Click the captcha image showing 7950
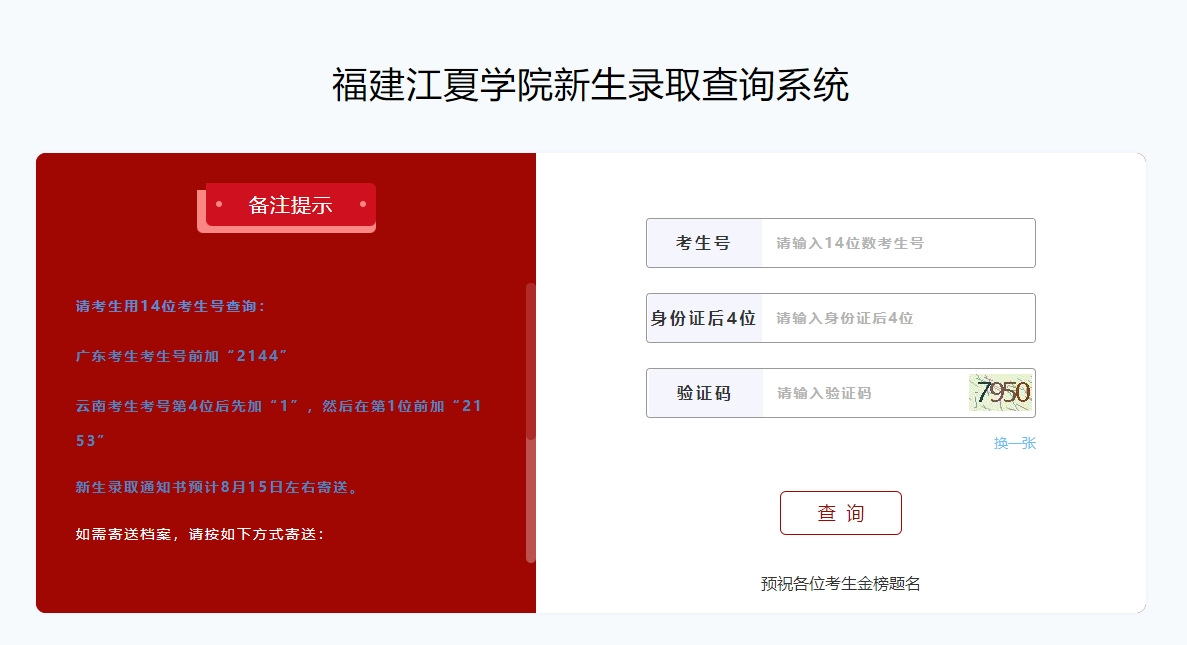Screen dimensions: 1187x645 pyautogui.click(x=1000, y=393)
